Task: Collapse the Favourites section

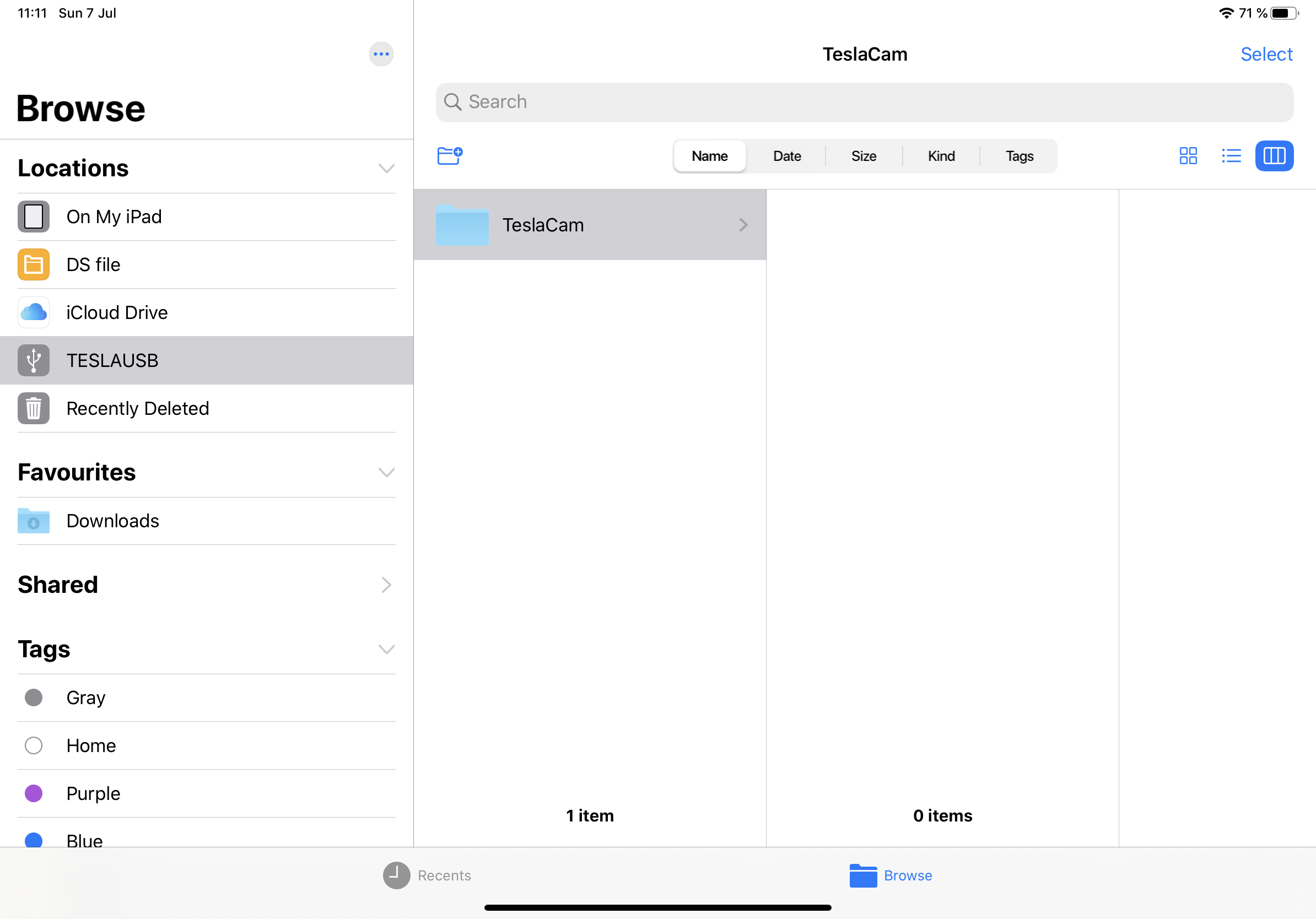Action: click(386, 472)
